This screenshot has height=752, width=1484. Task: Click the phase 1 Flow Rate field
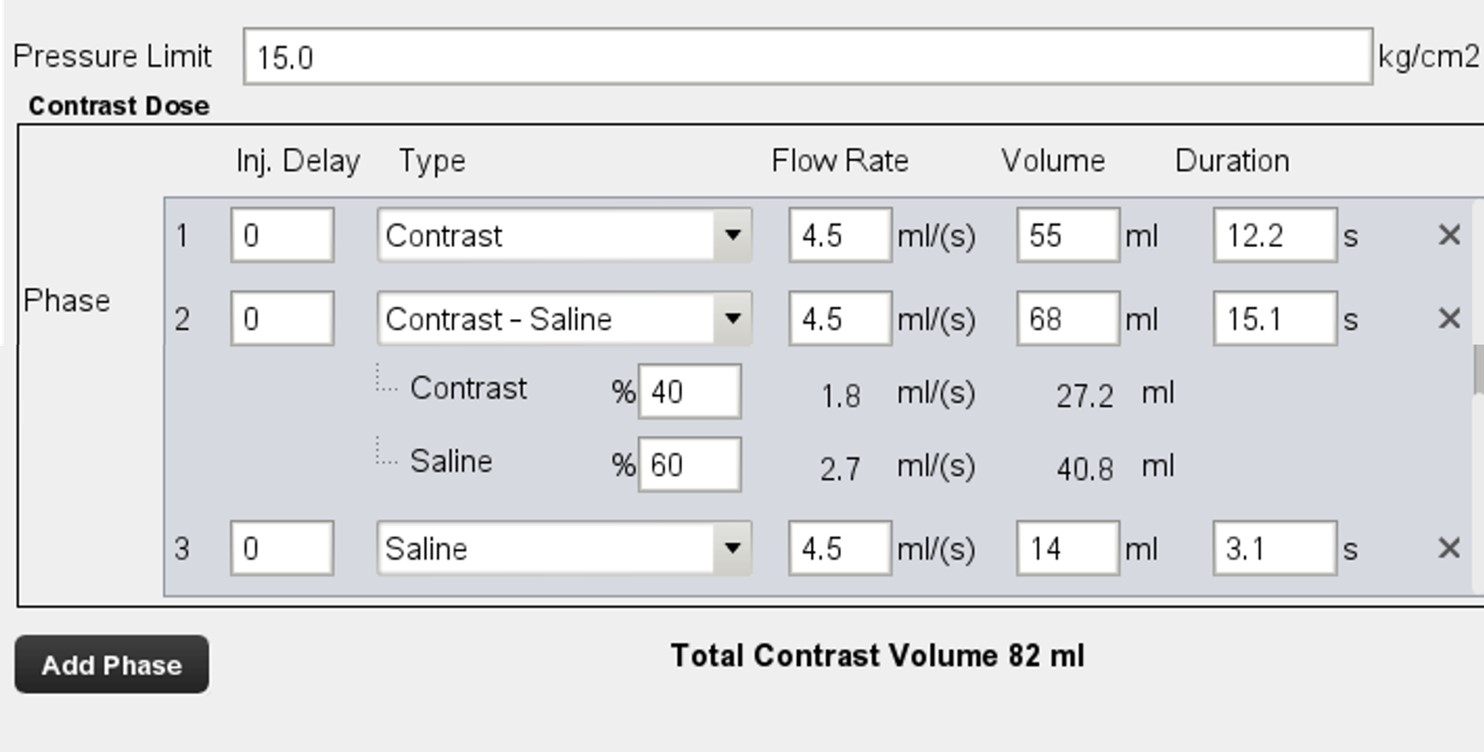tap(839, 236)
